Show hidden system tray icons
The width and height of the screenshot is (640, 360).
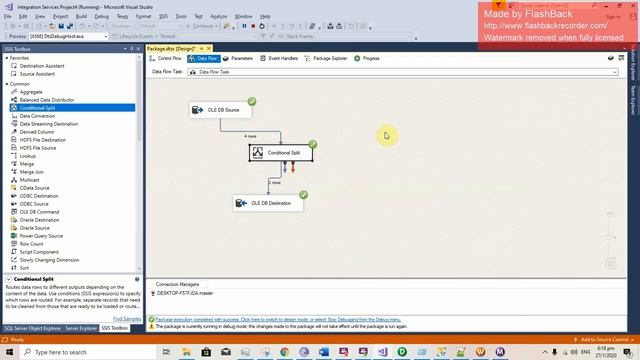click(545, 352)
